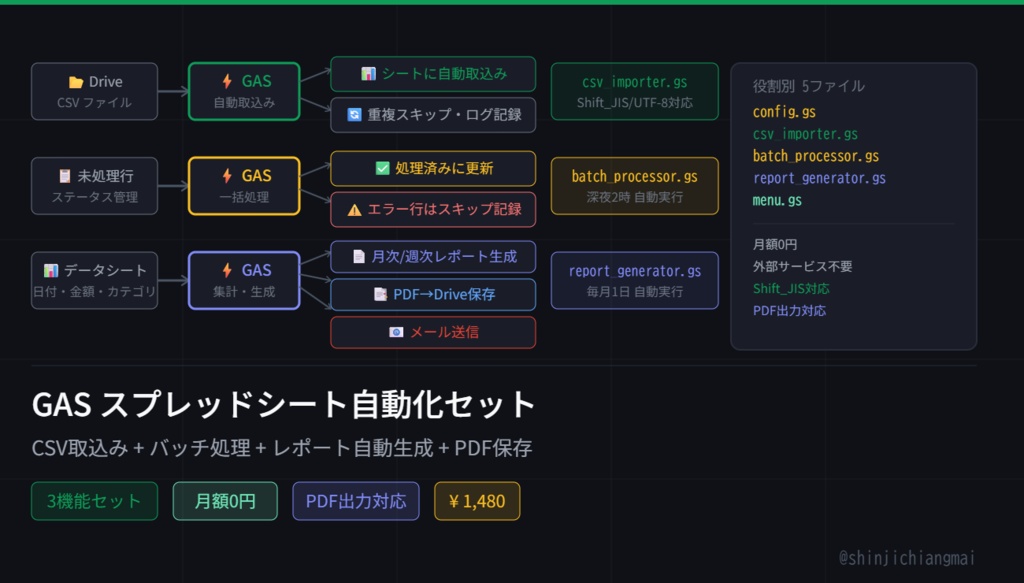Screen dimensions: 1024x583
Task: Click menu.gs in the file list
Action: point(777,200)
